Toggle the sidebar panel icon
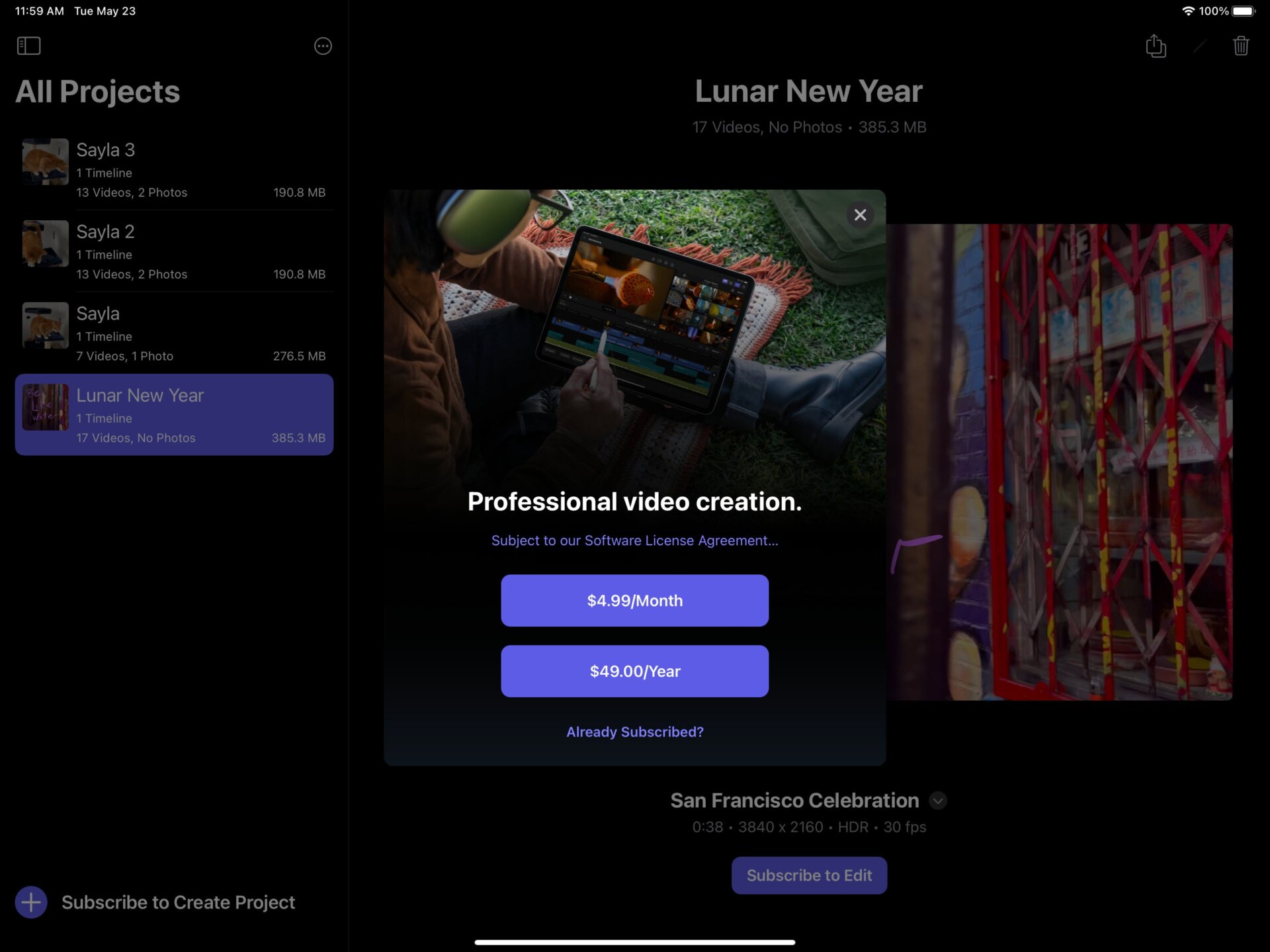 point(28,46)
